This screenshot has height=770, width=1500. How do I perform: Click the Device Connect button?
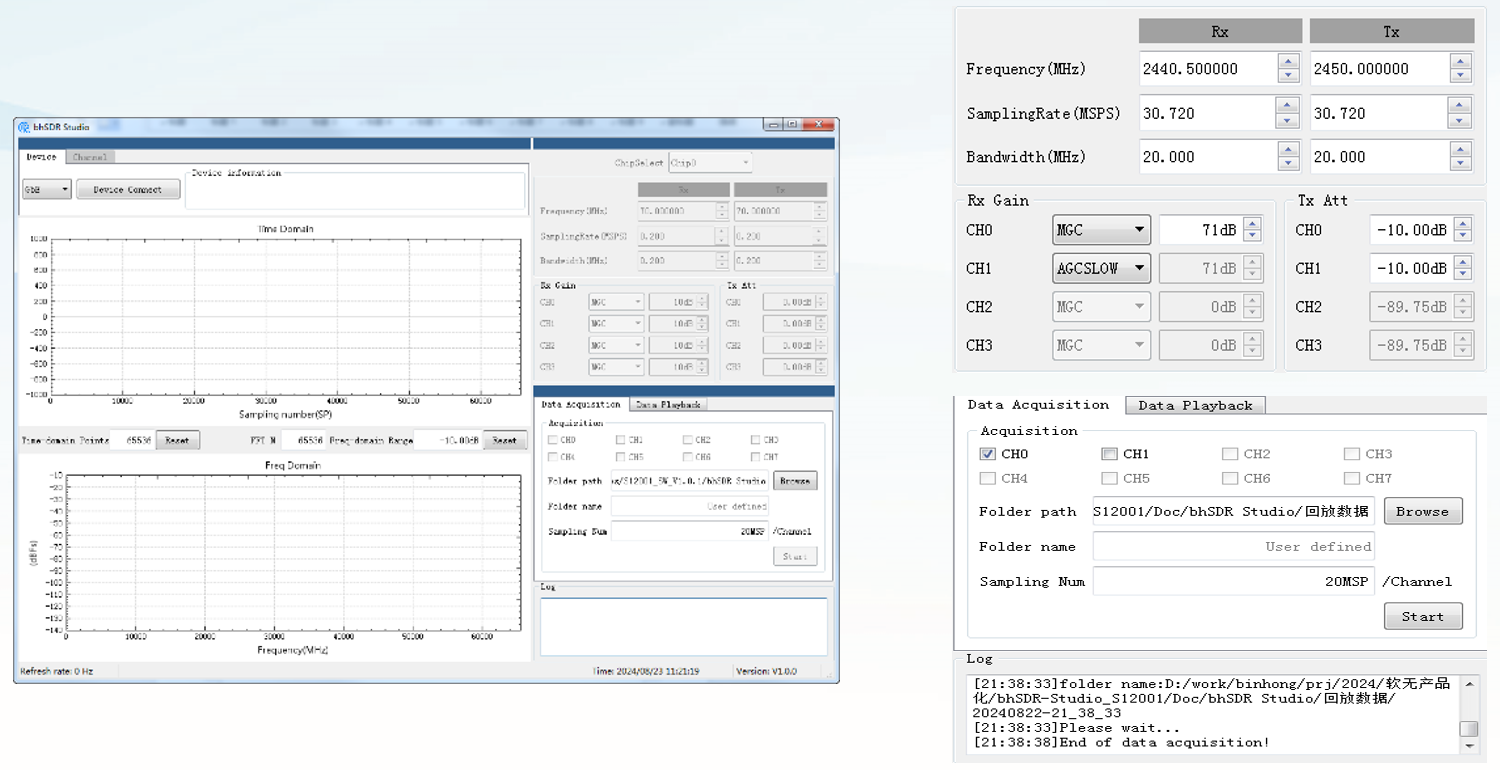[x=128, y=189]
